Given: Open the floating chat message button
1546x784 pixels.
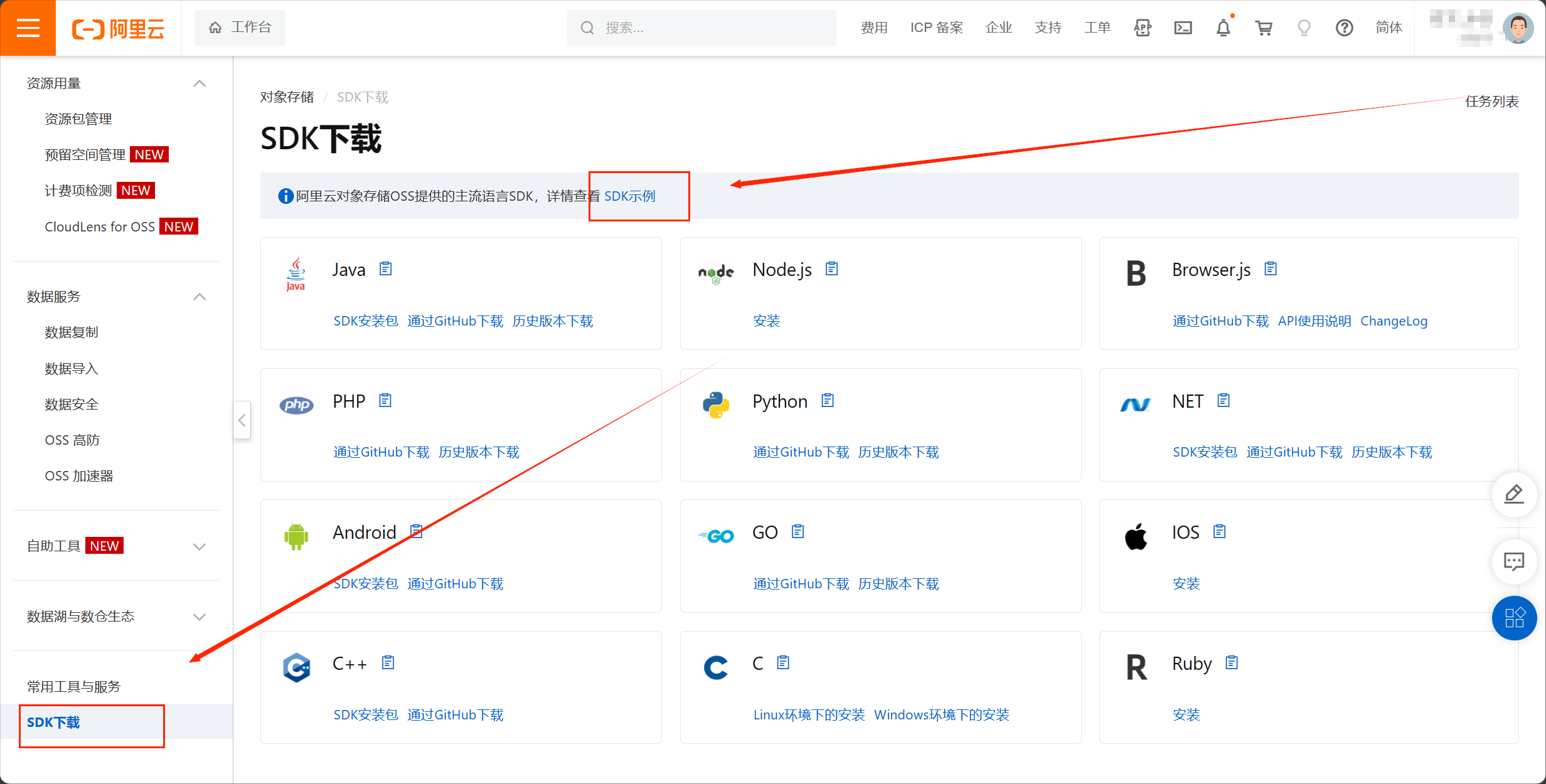Looking at the screenshot, I should click(1514, 561).
